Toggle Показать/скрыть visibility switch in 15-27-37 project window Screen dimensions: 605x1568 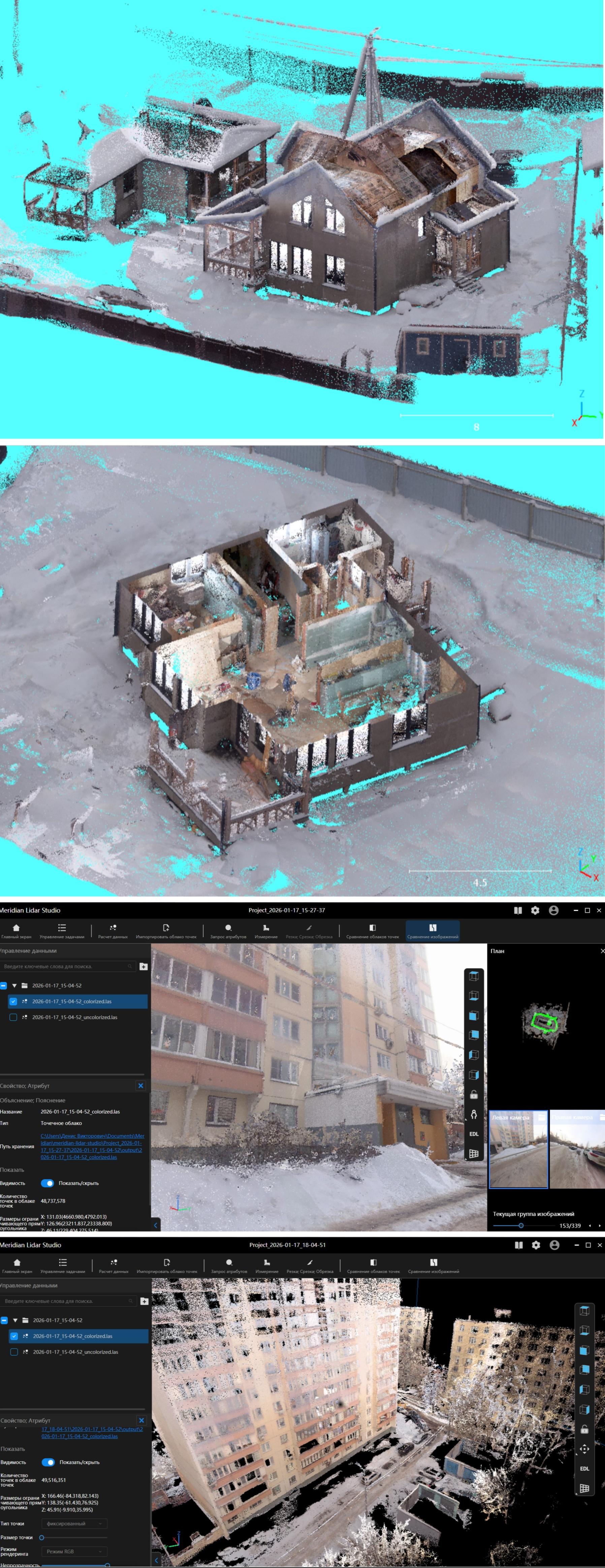[47, 1183]
